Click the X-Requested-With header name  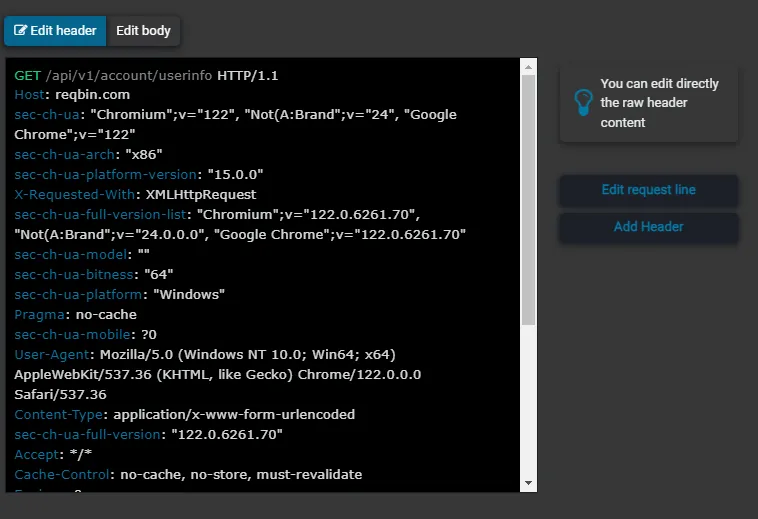point(74,194)
